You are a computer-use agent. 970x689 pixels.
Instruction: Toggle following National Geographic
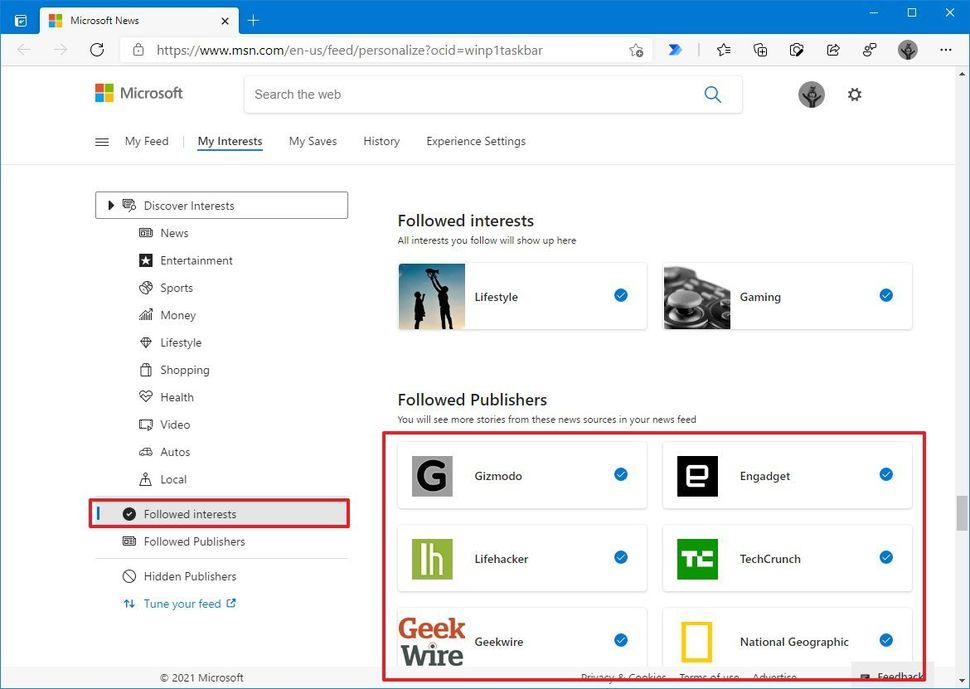coord(885,640)
